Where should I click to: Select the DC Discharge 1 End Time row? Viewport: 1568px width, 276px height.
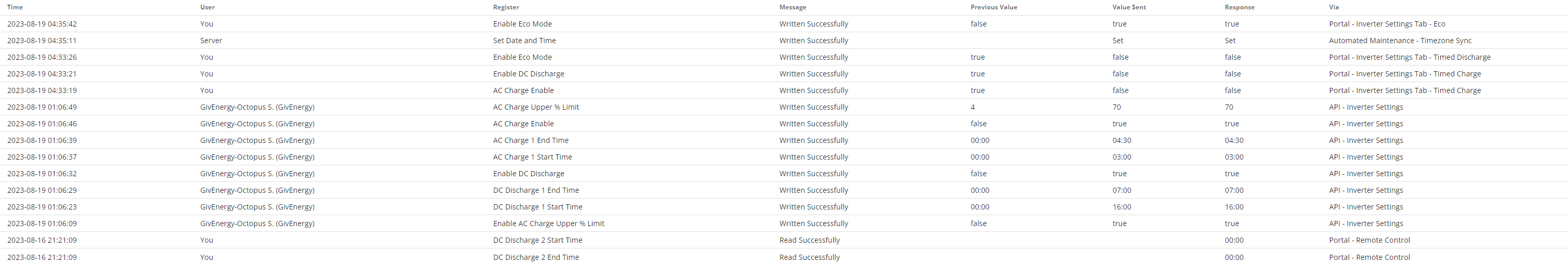(784, 190)
